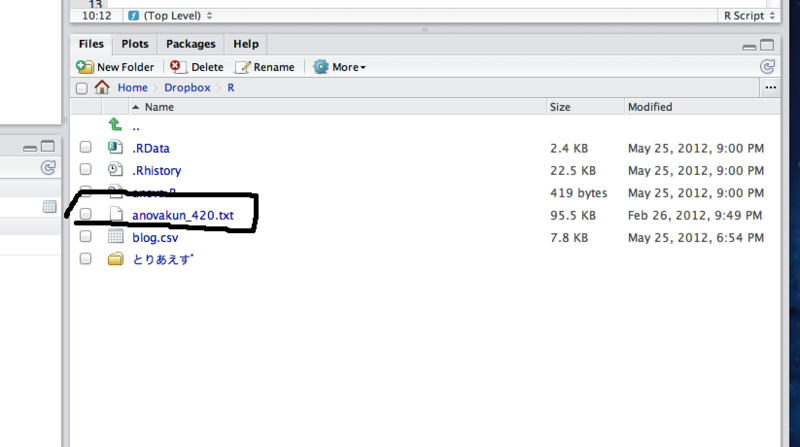Screen dimensions: 800x447
Task: Open the R Script file type dropdown
Action: [749, 16]
